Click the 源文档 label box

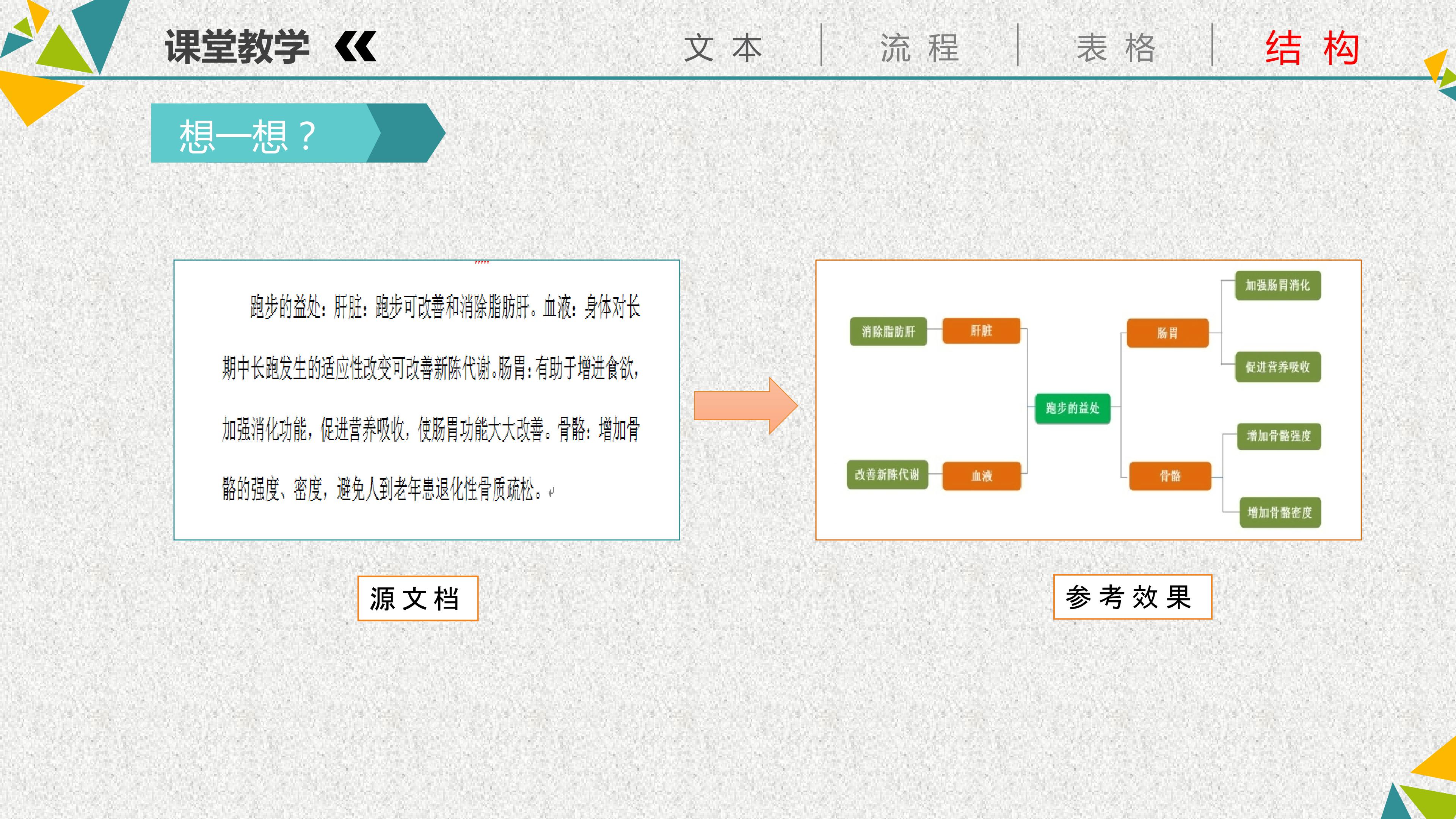[x=418, y=599]
